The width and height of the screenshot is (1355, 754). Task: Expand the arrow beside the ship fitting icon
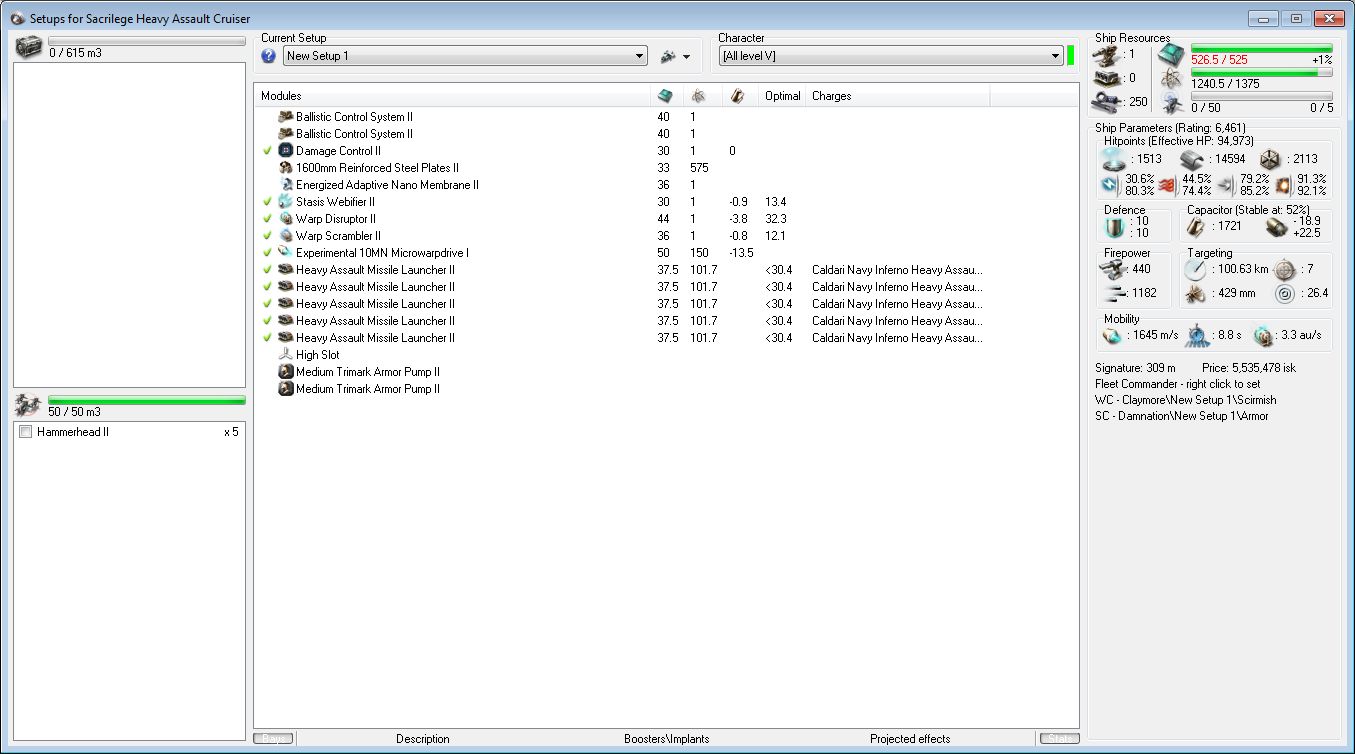pyautogui.click(x=686, y=57)
